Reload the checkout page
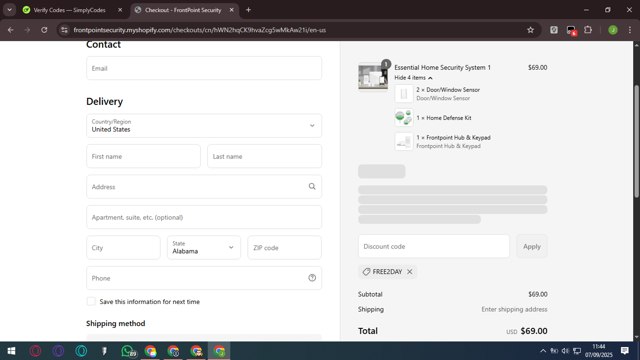This screenshot has height=360, width=640. point(44,30)
